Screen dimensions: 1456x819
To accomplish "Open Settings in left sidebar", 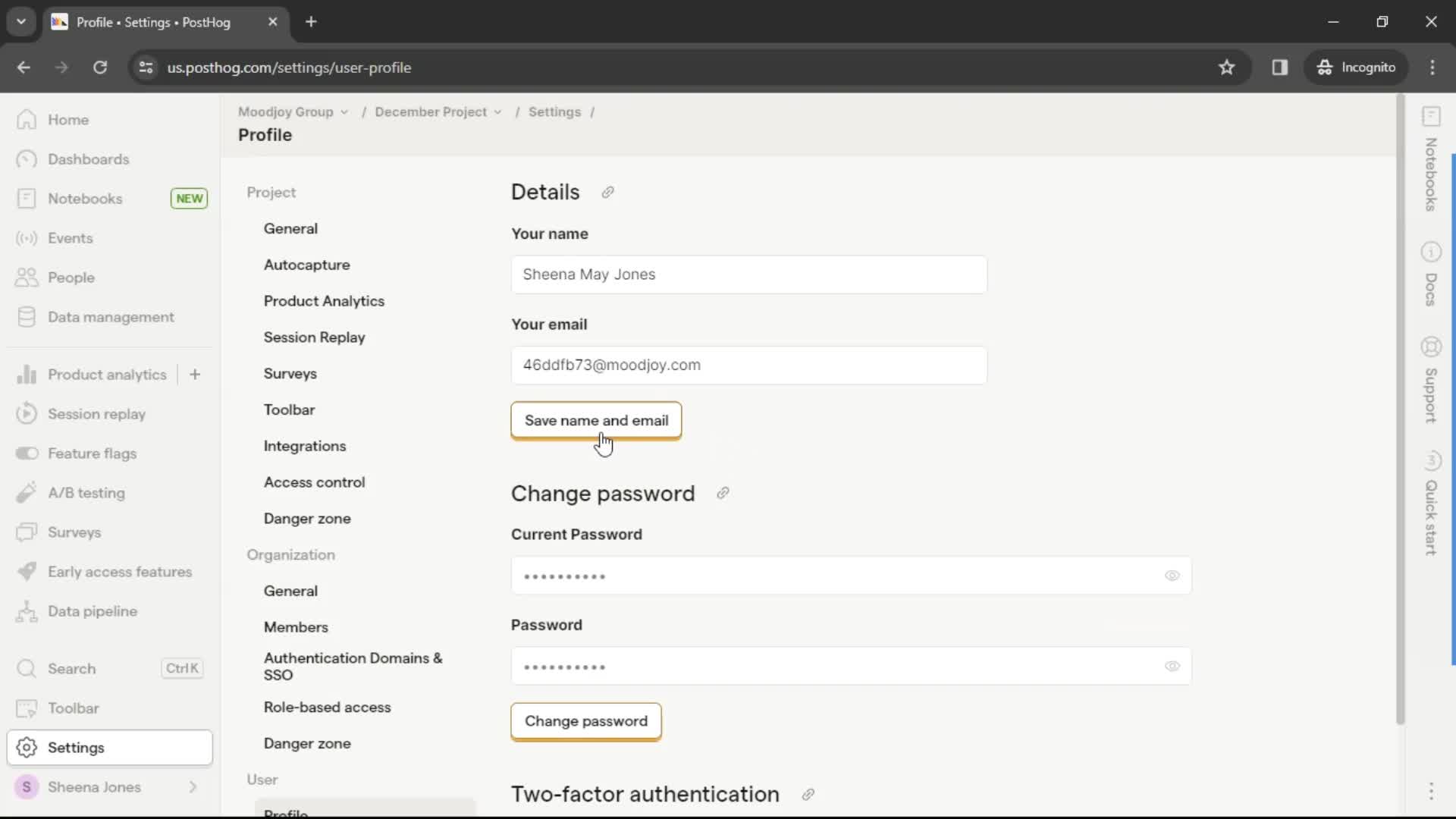I will coord(109,748).
